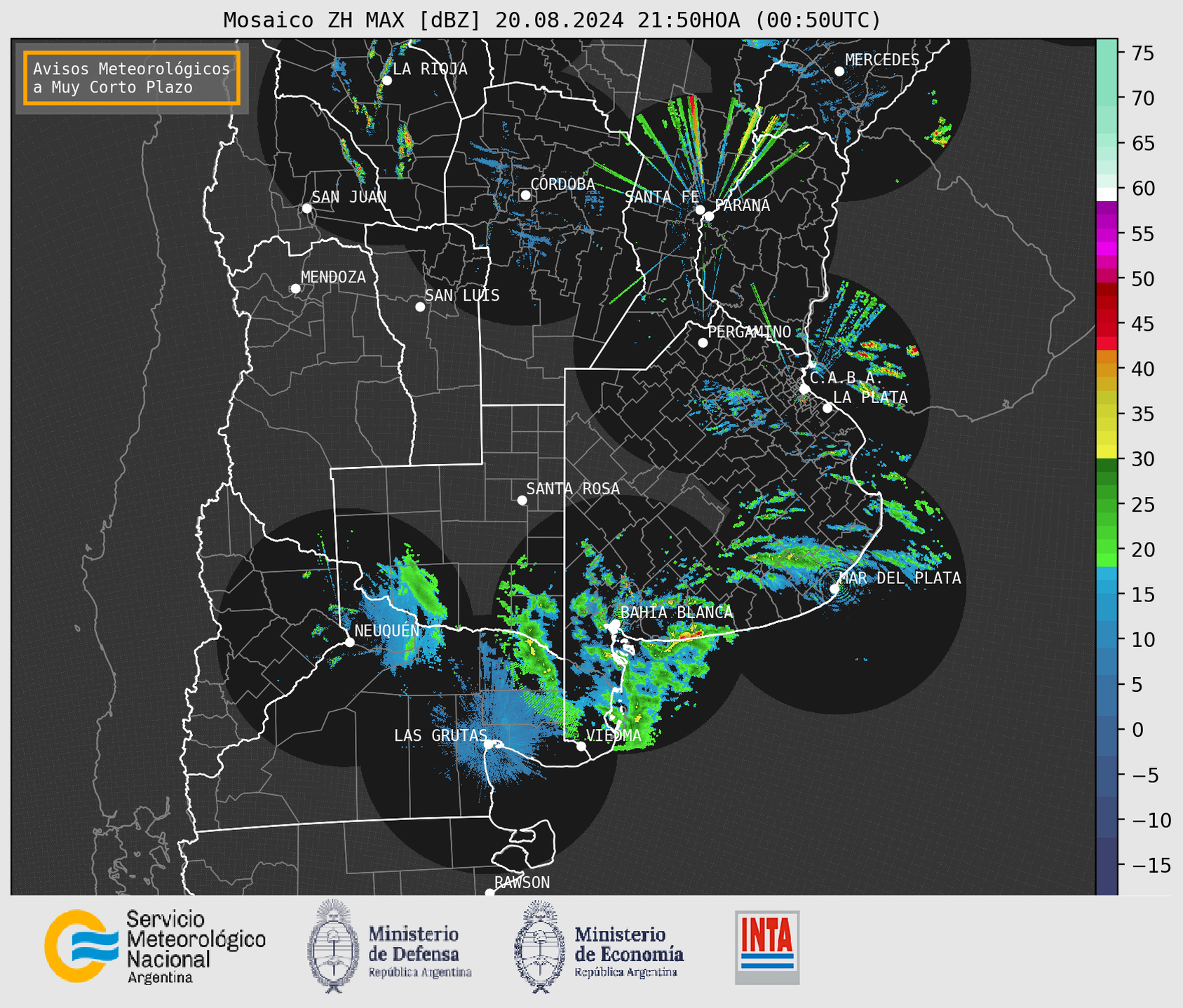Screen dimensions: 1183x1008
Task: Click the MENDOZA city marker dot
Action: 295,289
